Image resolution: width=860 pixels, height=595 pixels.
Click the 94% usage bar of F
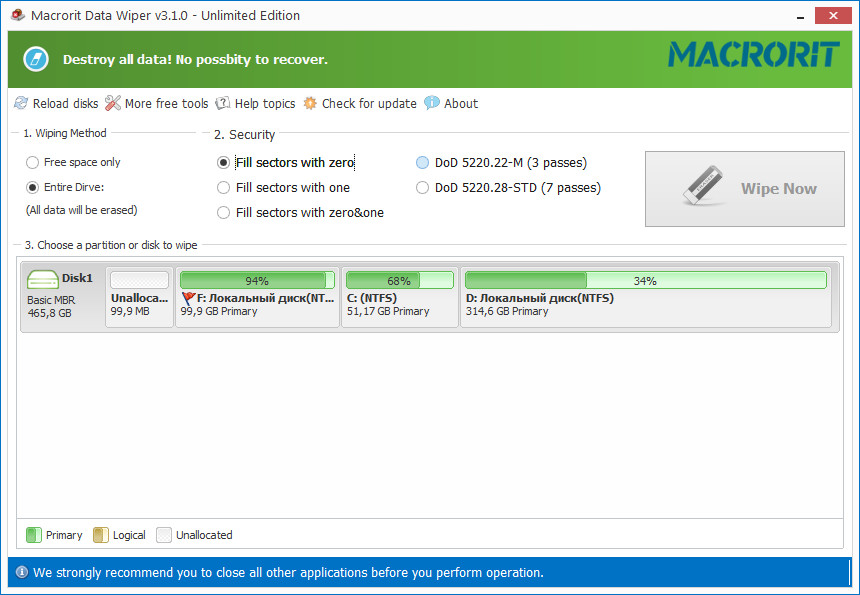(257, 280)
